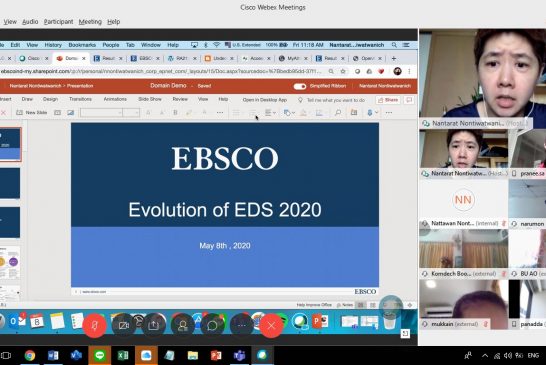Open the Webex chat button
546x365 pixels.
point(212,325)
